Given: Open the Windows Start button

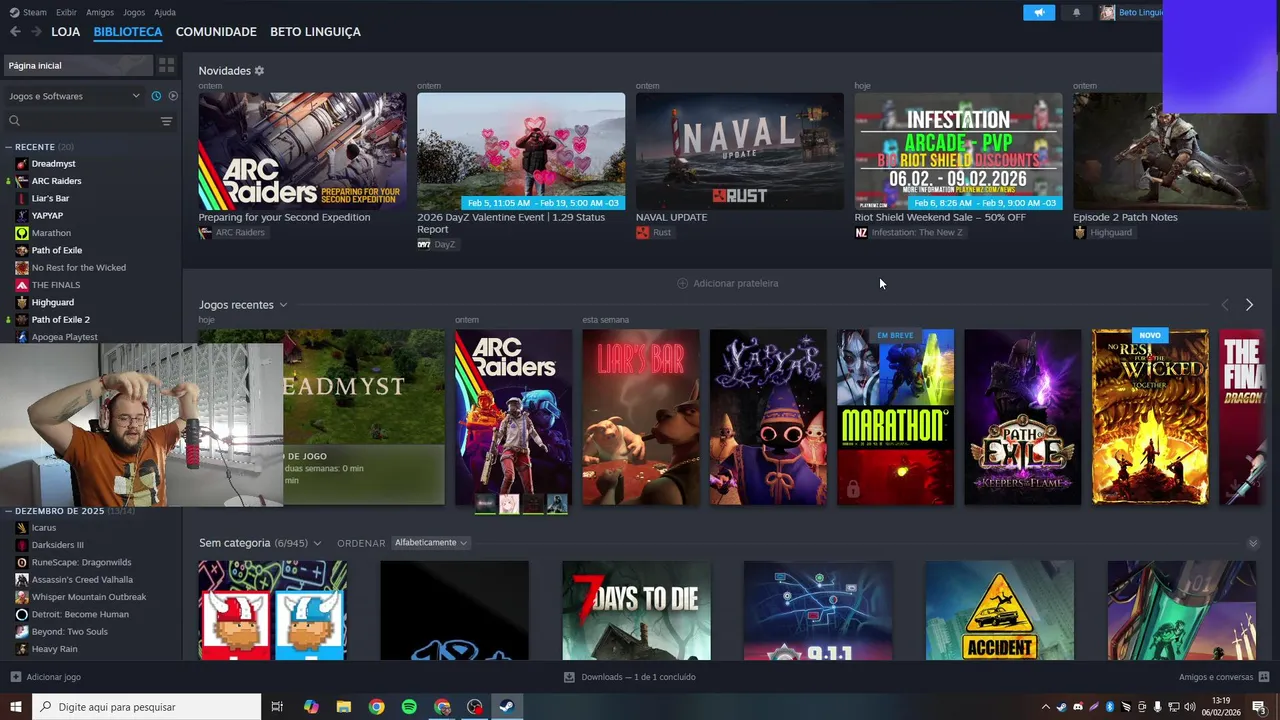Looking at the screenshot, I should [15, 707].
